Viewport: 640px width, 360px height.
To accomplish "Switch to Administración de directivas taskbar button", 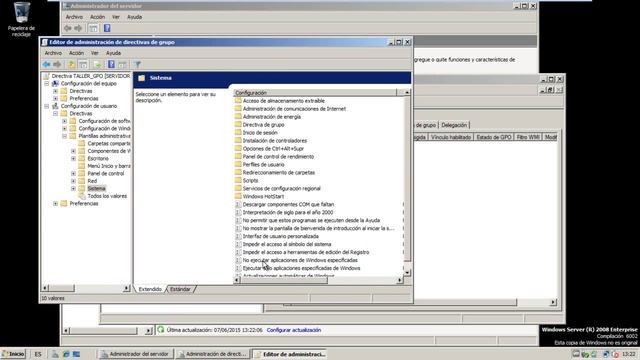I will click(x=213, y=354).
